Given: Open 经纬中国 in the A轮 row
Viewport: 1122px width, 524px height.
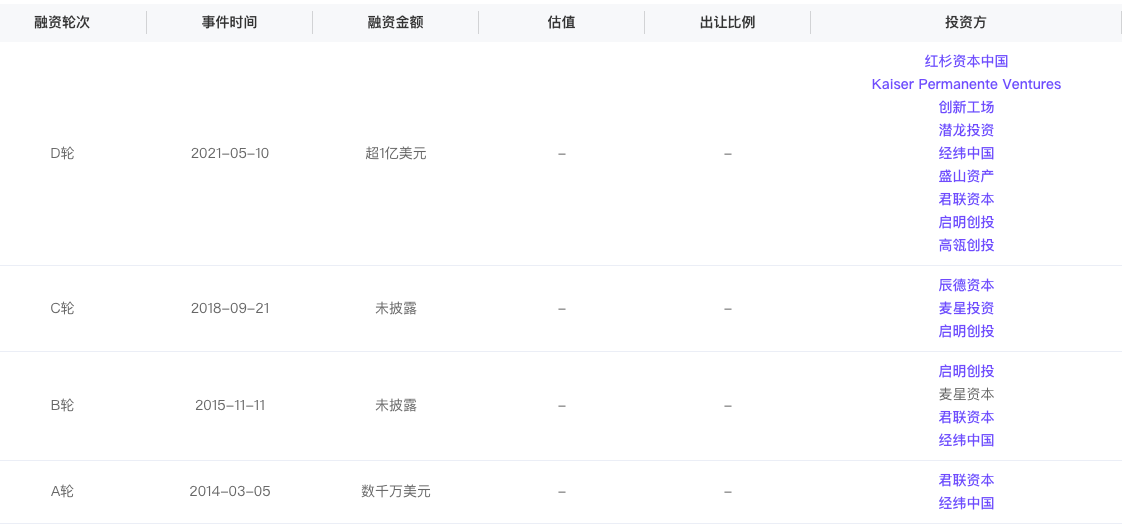Looking at the screenshot, I should click(966, 503).
